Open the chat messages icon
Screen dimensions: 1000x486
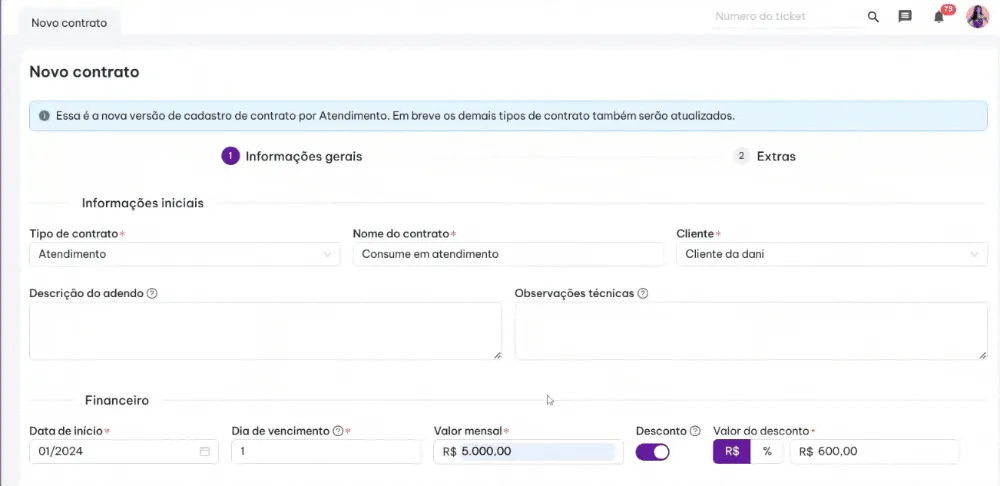click(x=905, y=17)
